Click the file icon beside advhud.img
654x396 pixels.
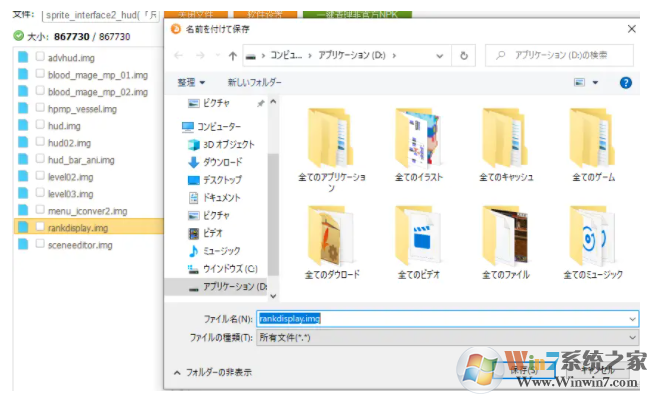23,57
